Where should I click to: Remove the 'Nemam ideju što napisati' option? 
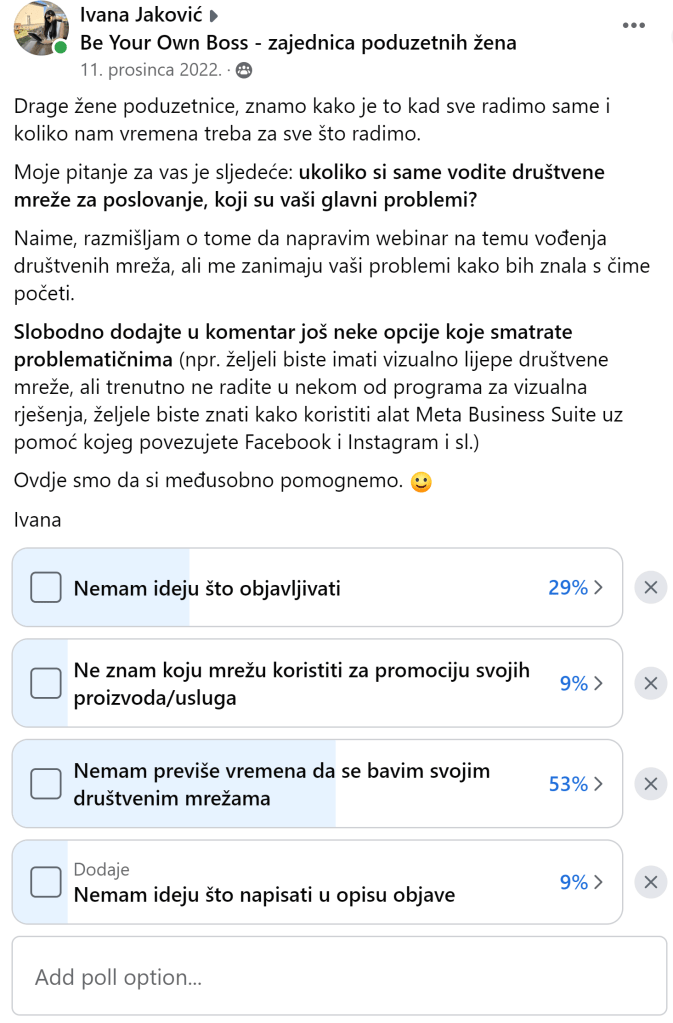point(650,882)
